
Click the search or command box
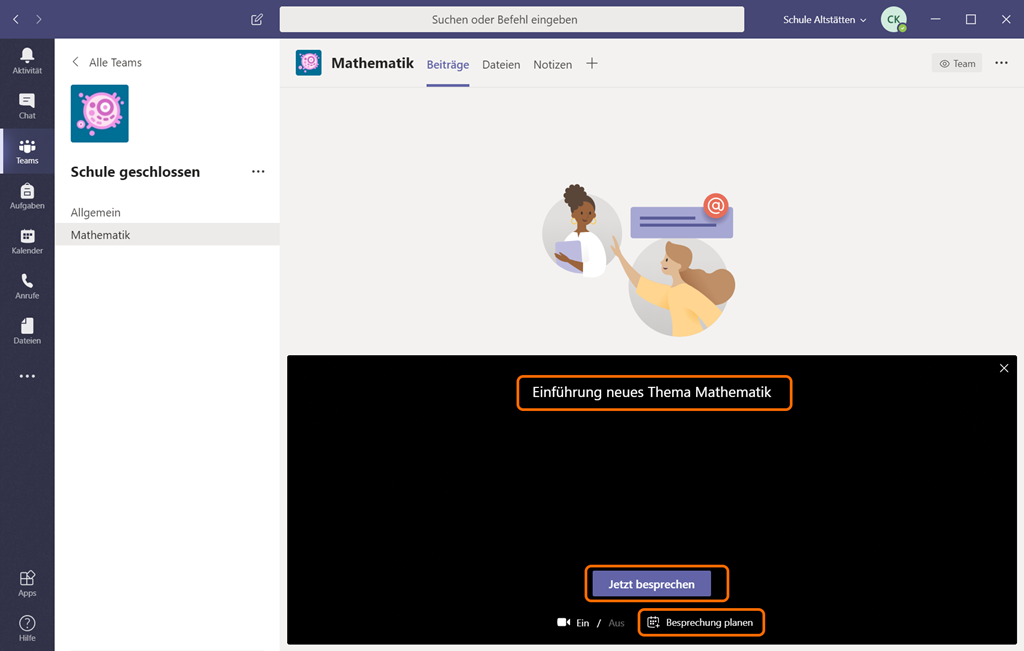(x=511, y=19)
